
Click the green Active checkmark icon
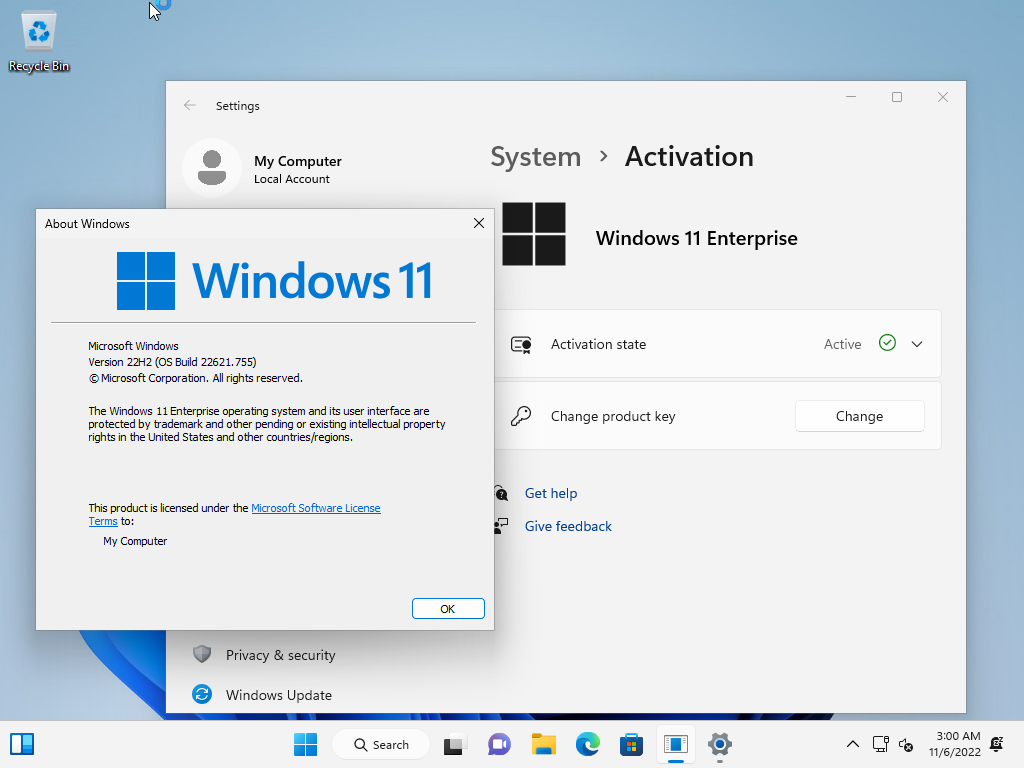point(887,343)
